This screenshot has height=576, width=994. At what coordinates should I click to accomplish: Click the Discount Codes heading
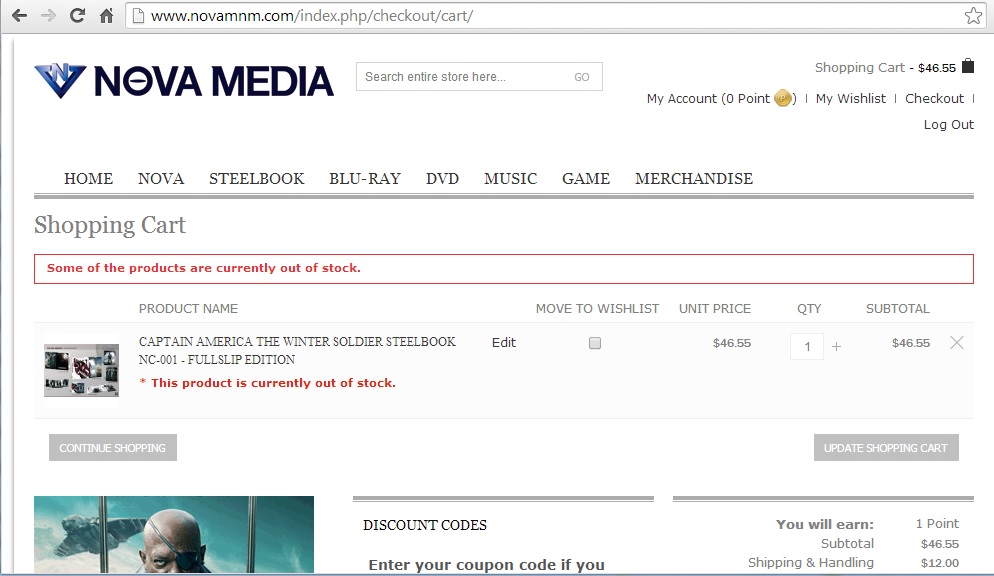[425, 525]
